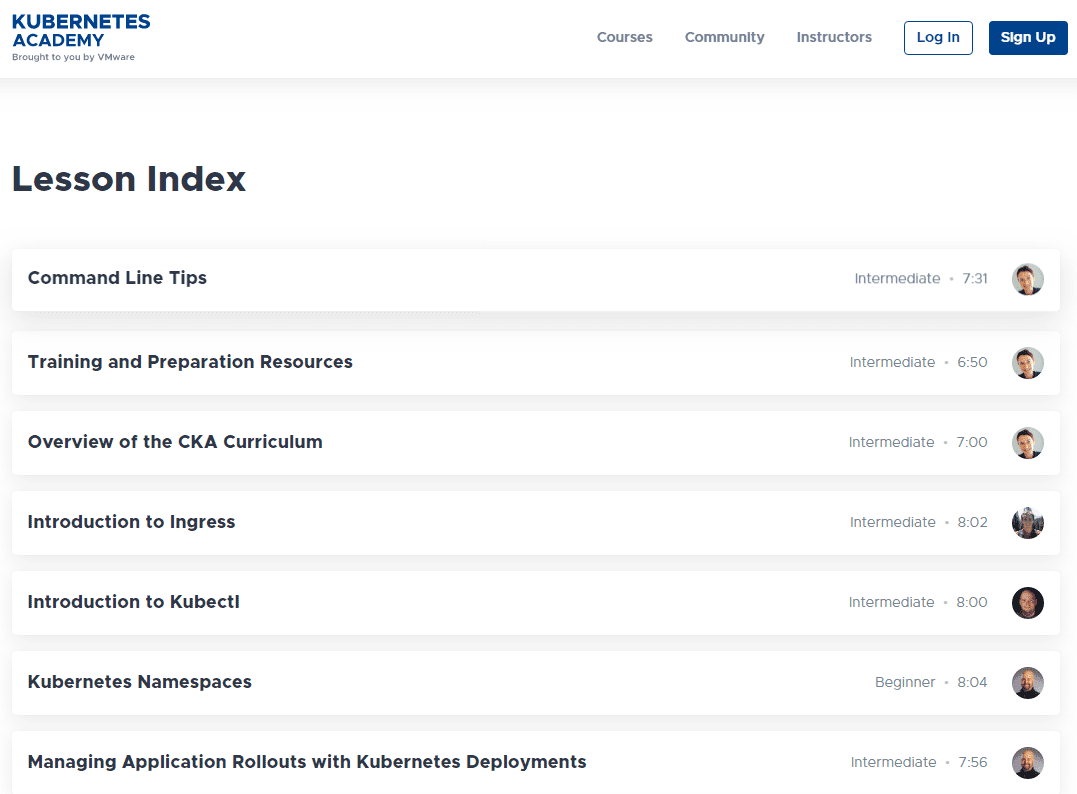Open the Command Line Tips lesson
The height and width of the screenshot is (794, 1077).
(x=117, y=278)
